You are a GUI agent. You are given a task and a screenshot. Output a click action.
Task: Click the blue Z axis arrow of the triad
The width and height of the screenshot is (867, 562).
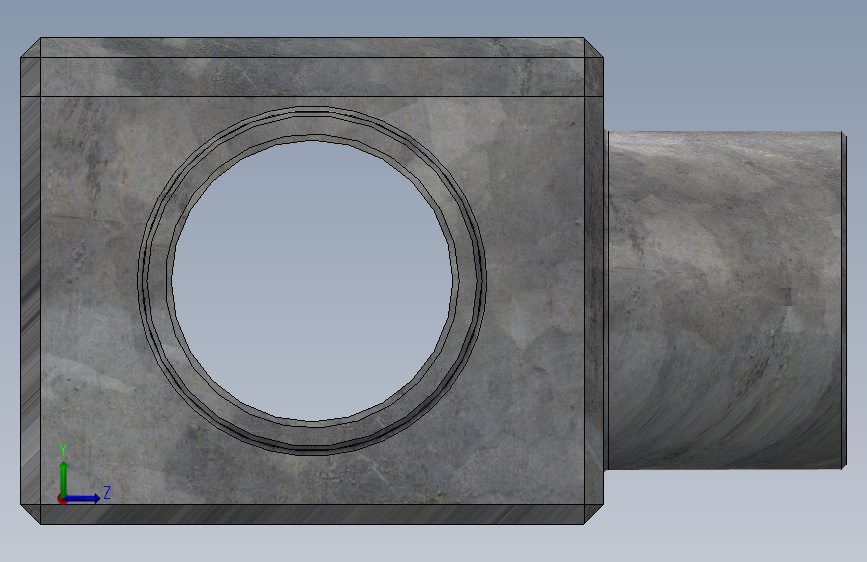click(x=83, y=498)
